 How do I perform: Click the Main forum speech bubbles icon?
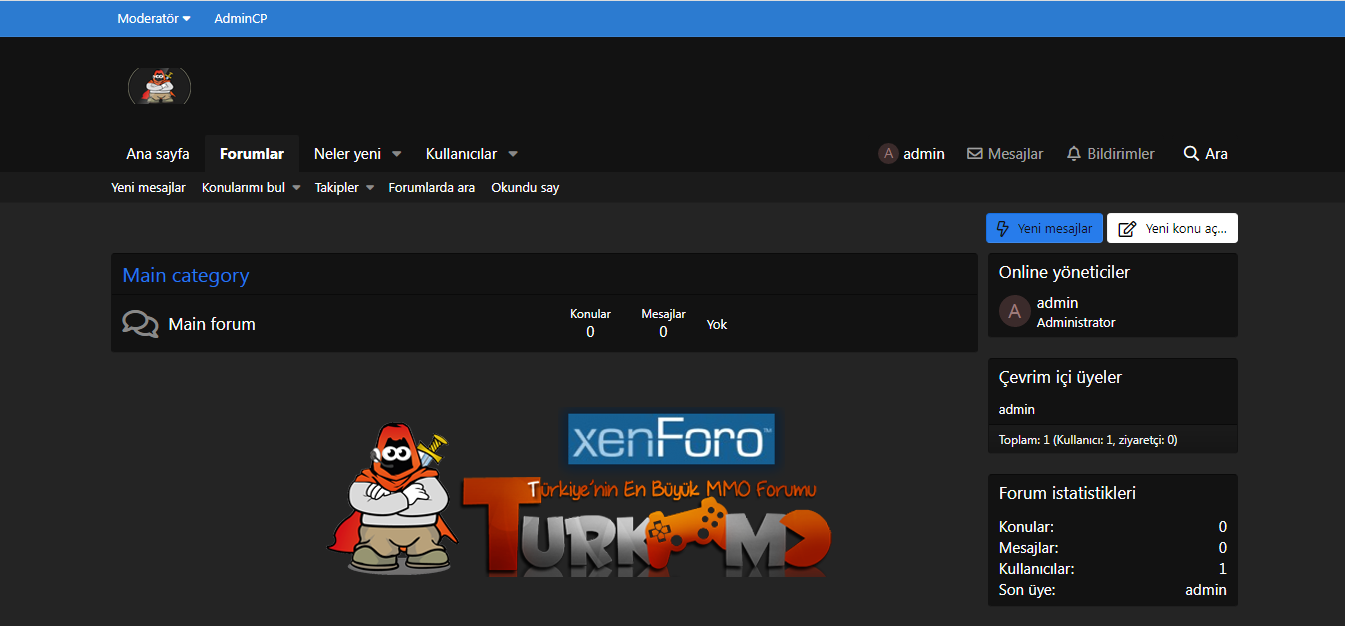[x=140, y=324]
